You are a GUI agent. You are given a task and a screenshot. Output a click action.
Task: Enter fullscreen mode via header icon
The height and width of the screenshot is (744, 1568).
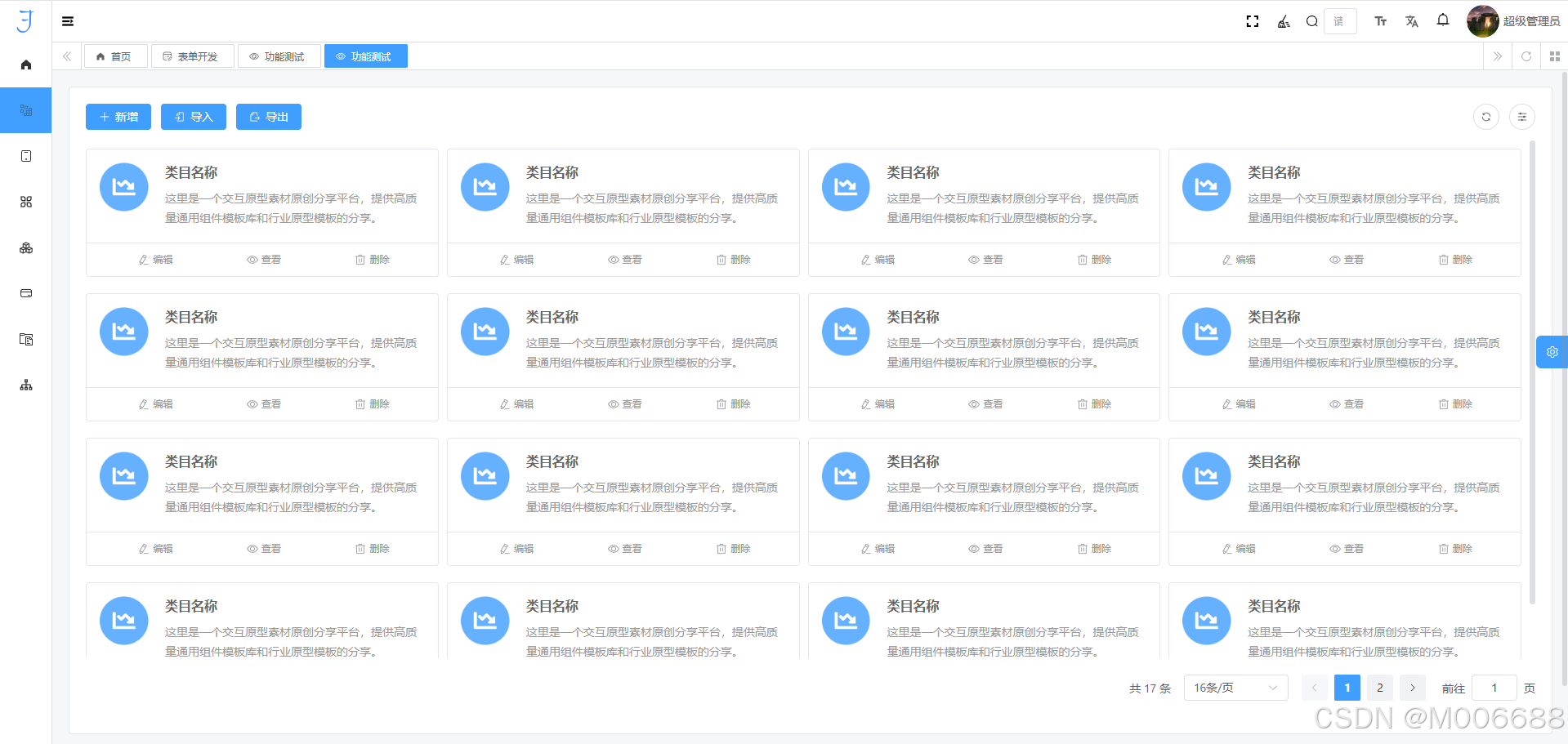pyautogui.click(x=1253, y=21)
